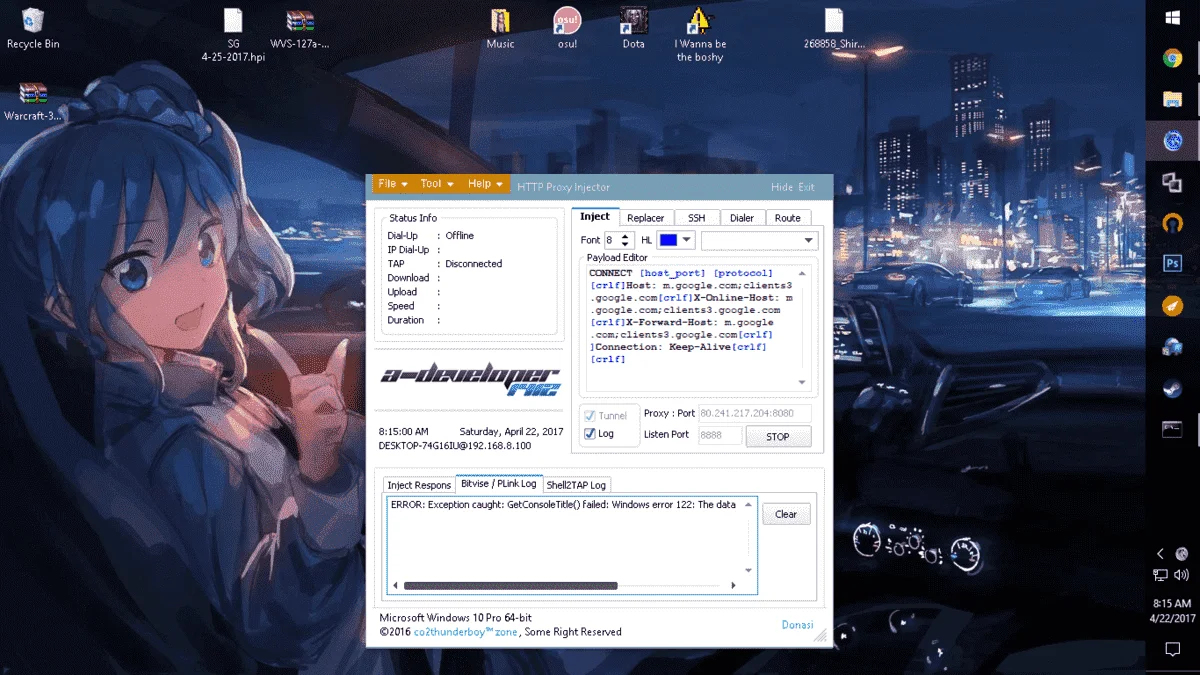This screenshot has height=675, width=1200.
Task: Switch to the Inject tab
Action: tap(595, 217)
